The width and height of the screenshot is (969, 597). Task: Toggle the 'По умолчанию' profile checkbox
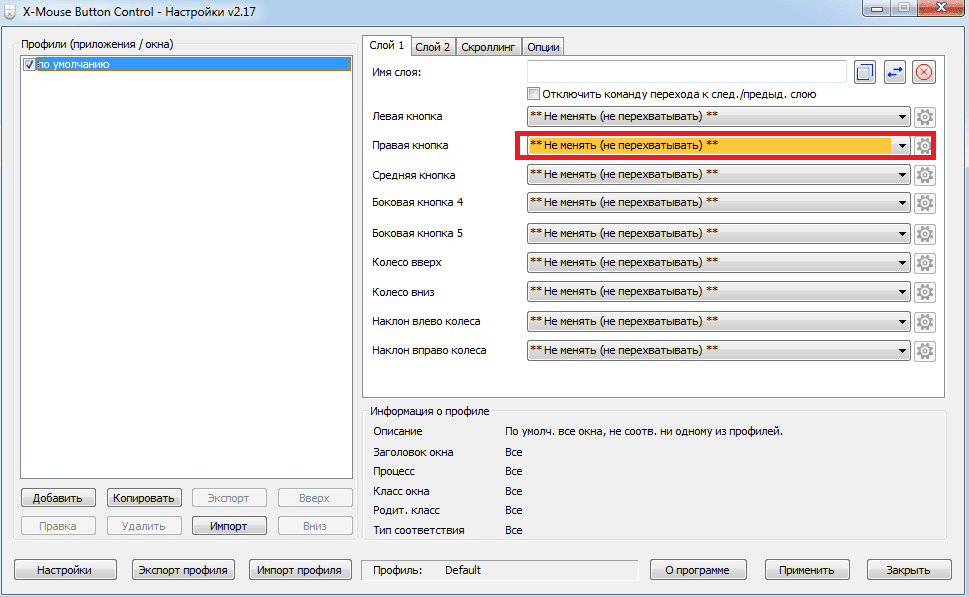(29, 64)
